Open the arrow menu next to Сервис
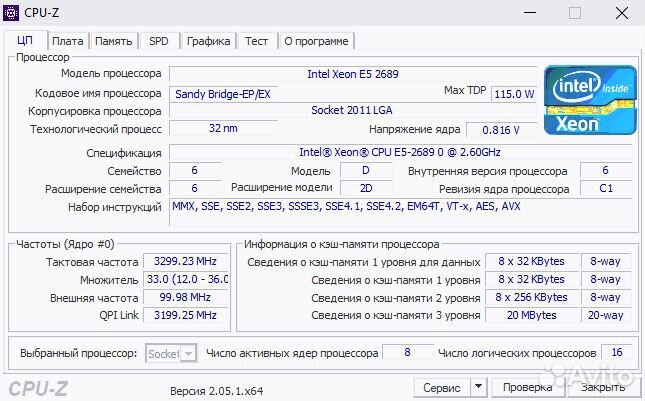Screen dimensions: 645x401 478,387
